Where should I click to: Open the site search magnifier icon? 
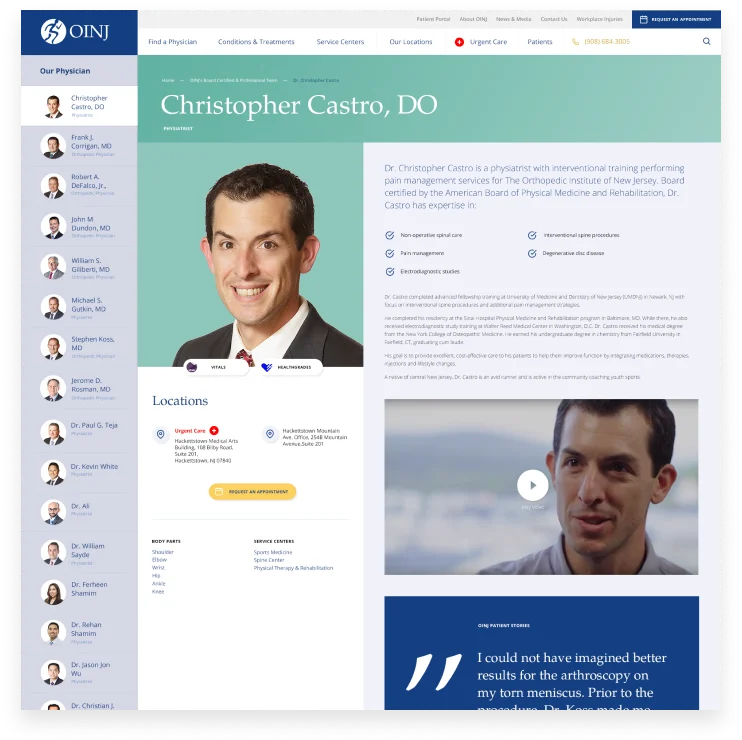(x=706, y=42)
